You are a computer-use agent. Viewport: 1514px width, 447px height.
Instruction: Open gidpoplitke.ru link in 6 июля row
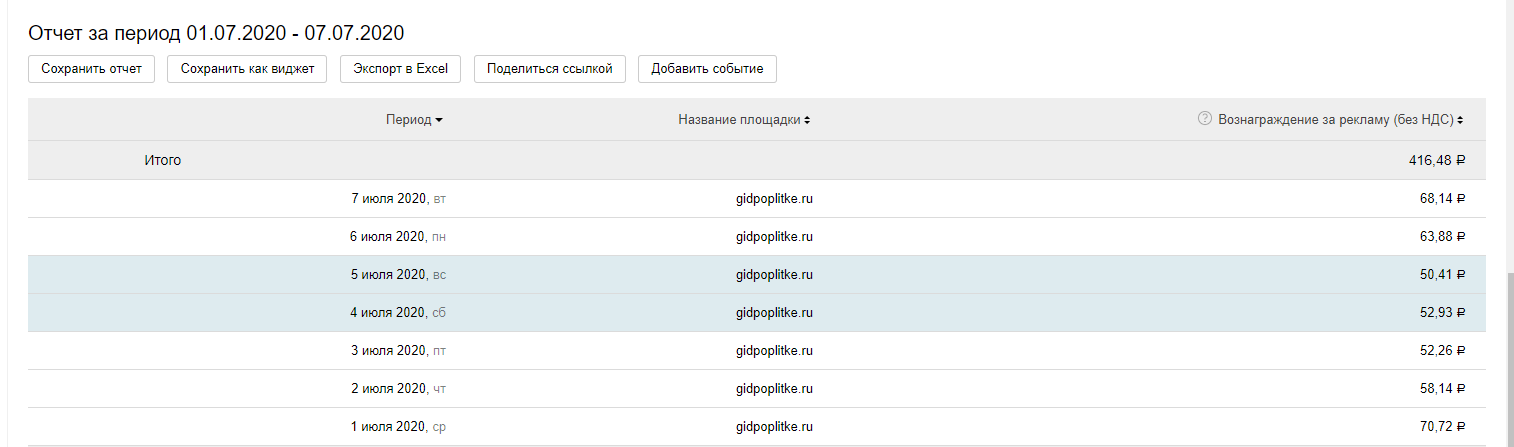point(774,237)
